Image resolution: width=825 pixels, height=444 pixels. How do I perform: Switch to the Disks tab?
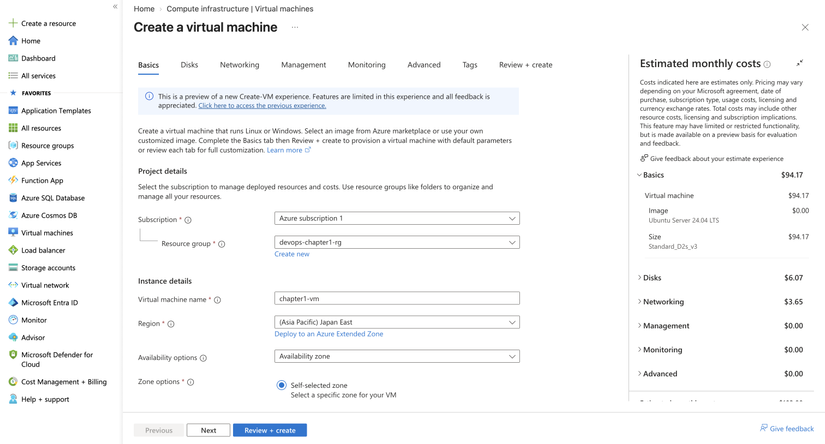coord(189,65)
